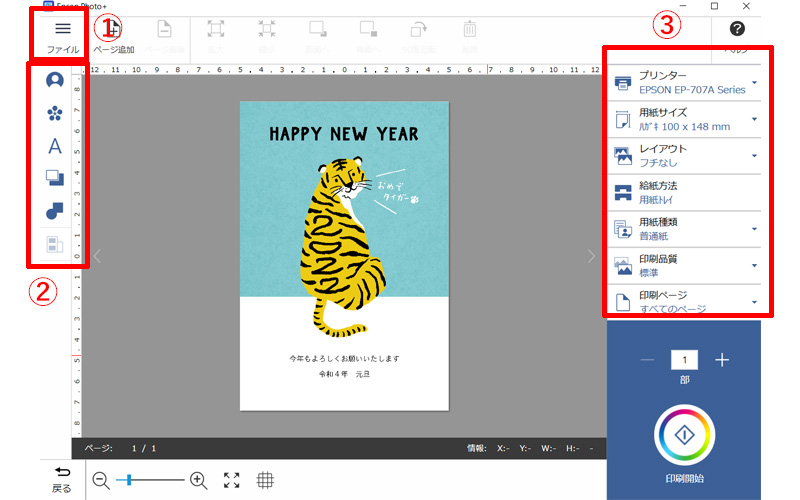800x500 pixels.
Task: Click the paper type icon
Action: click(622, 229)
